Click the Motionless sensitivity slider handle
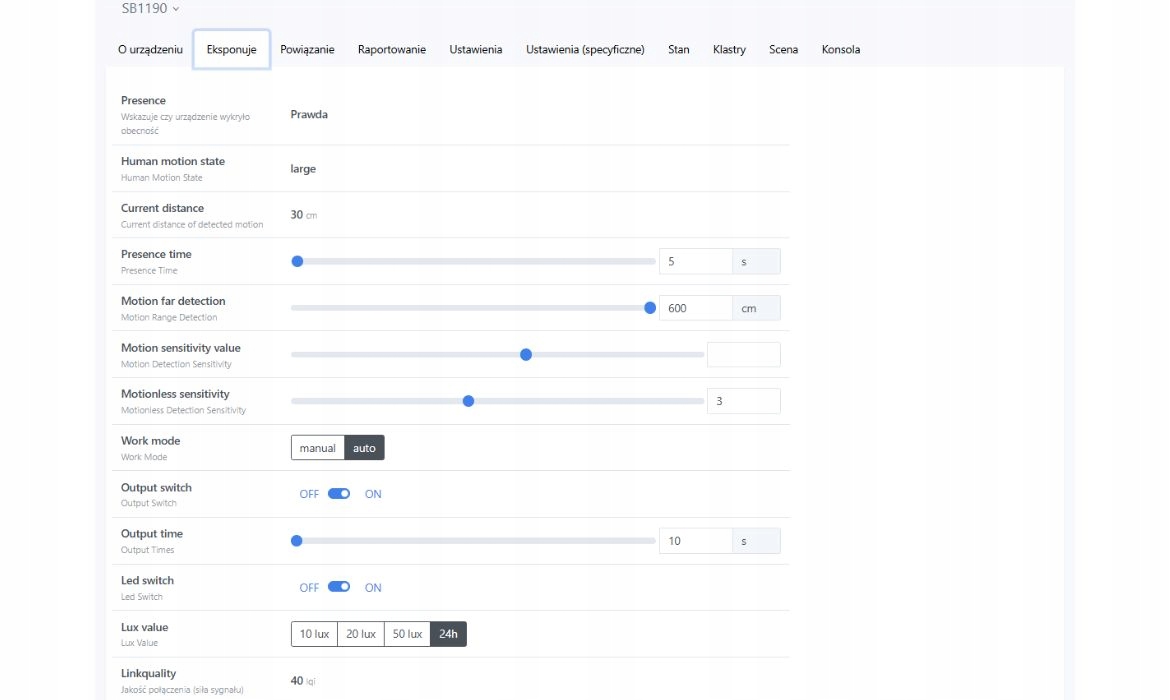This screenshot has height=700, width=1170. 468,401
